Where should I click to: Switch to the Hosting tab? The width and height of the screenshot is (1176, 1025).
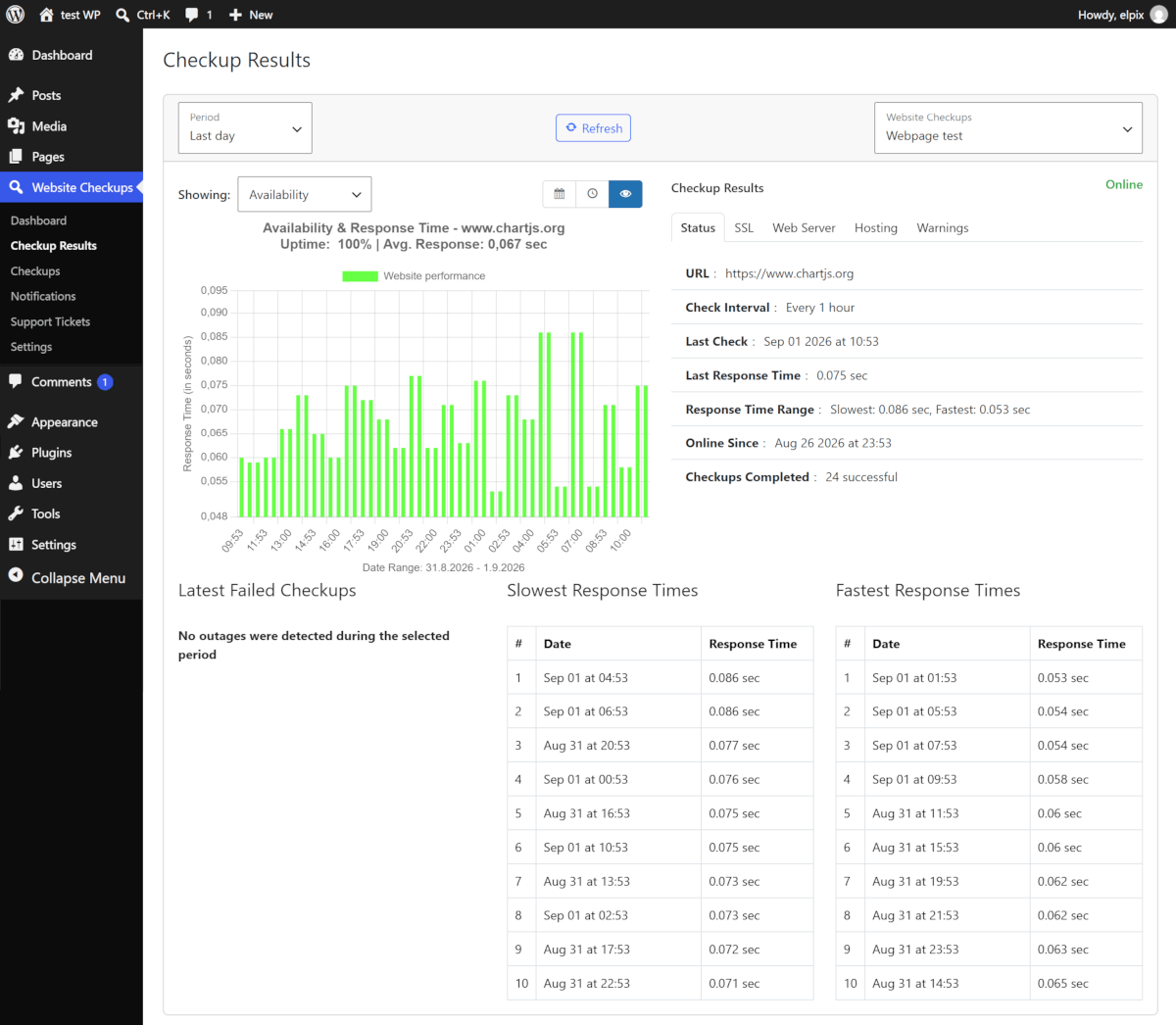pos(876,227)
